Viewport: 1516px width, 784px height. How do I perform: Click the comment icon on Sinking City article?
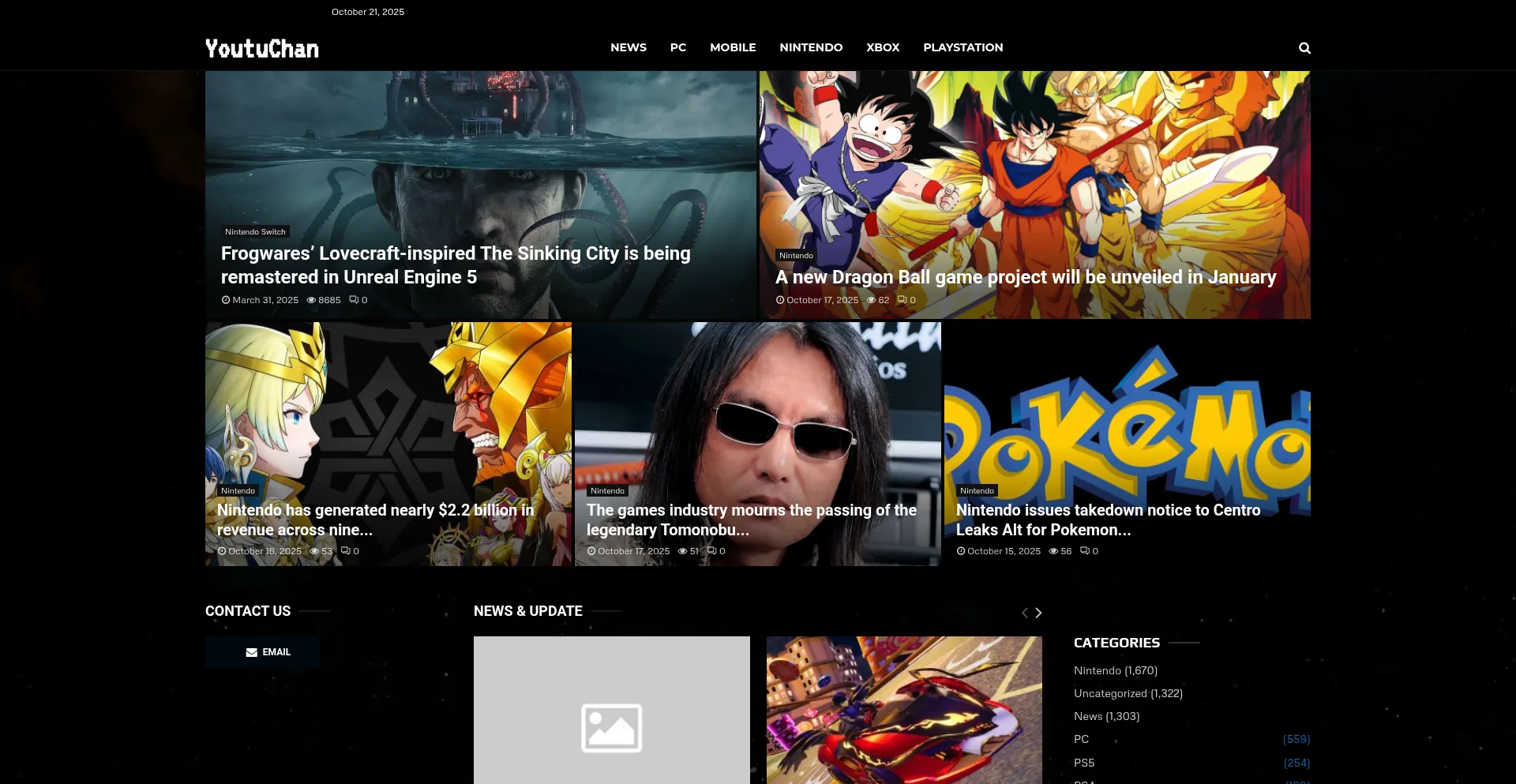pos(354,300)
